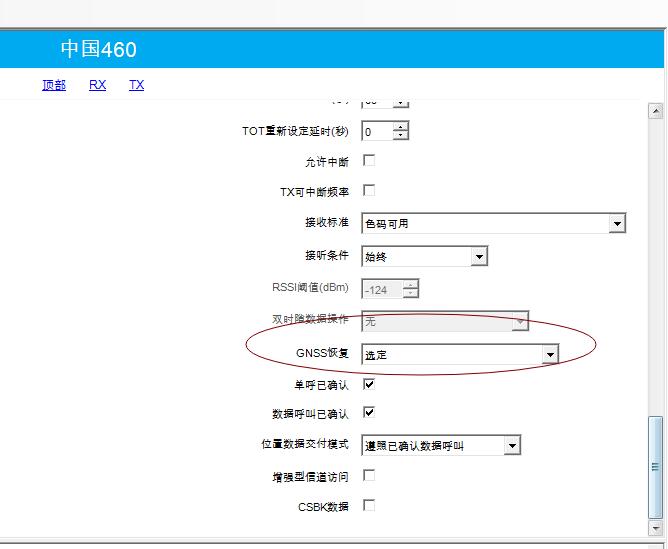
Task: Enable the 允许中断 checkbox
Action: [369, 160]
